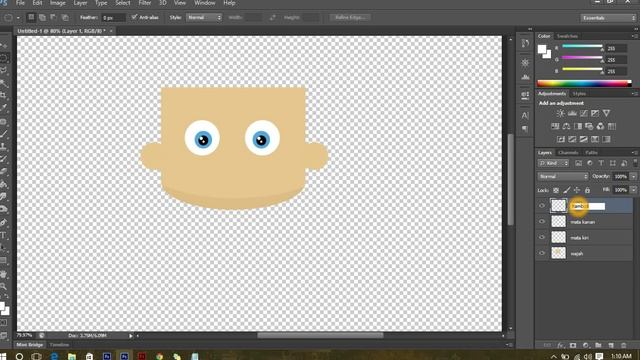640x360 pixels.
Task: Open the History panel icon
Action: click(525, 43)
